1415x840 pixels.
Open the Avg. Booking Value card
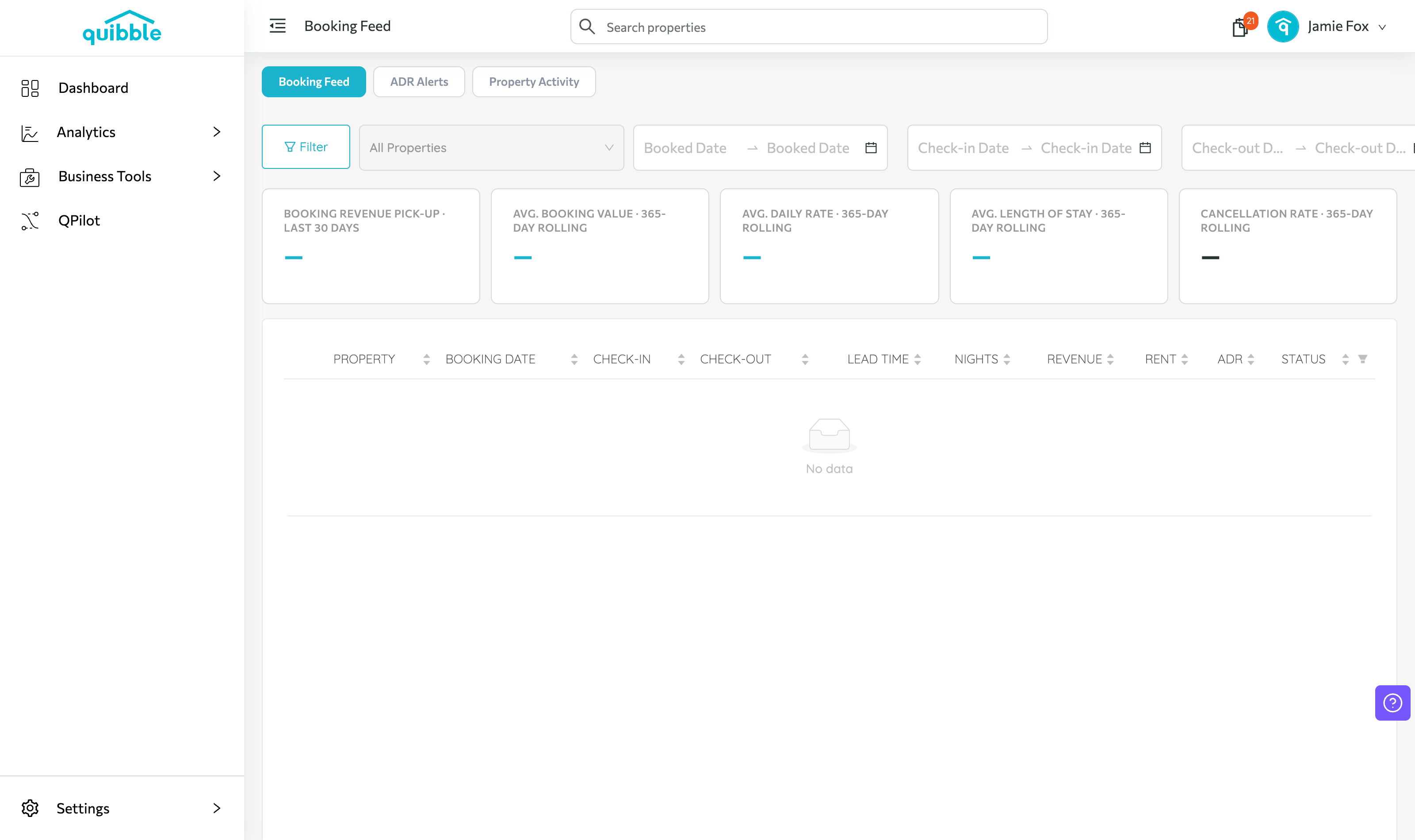tap(600, 246)
